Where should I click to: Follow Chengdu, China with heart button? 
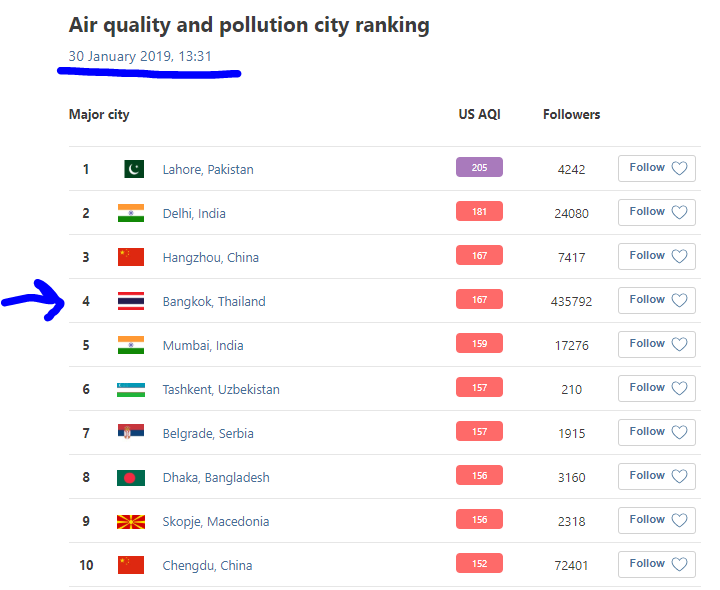(x=656, y=564)
